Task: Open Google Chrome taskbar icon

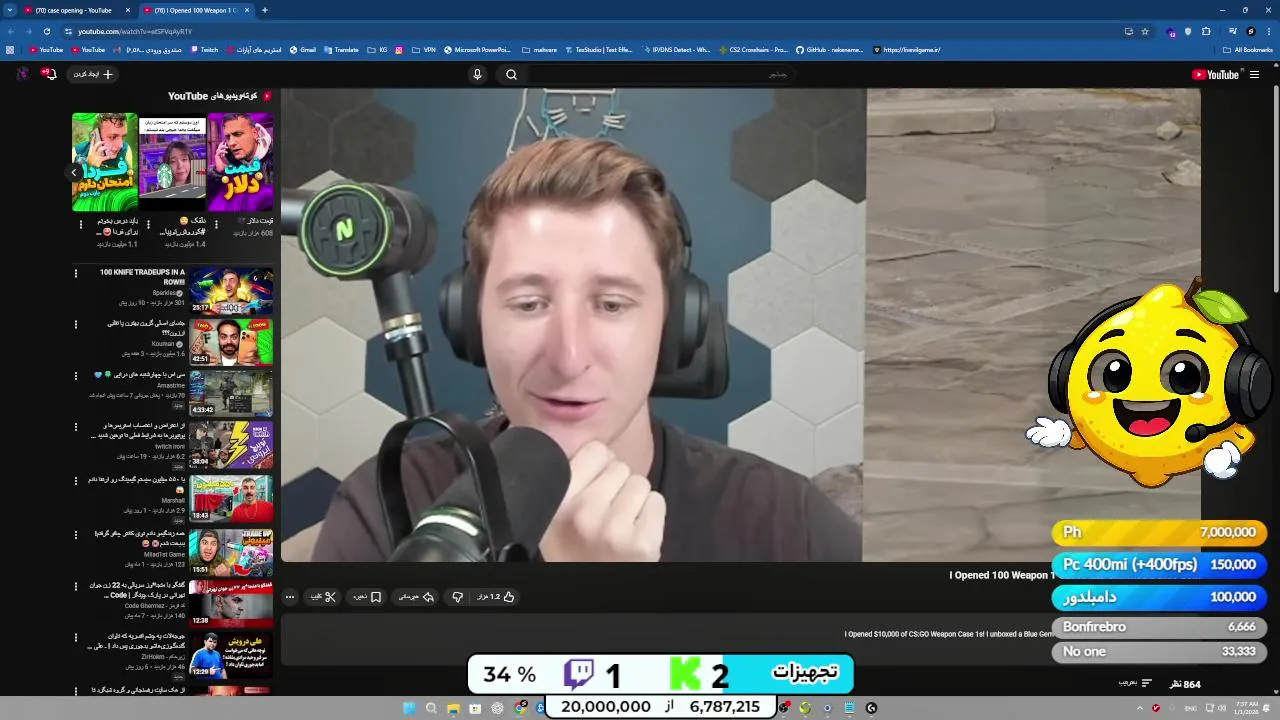Action: pos(520,708)
